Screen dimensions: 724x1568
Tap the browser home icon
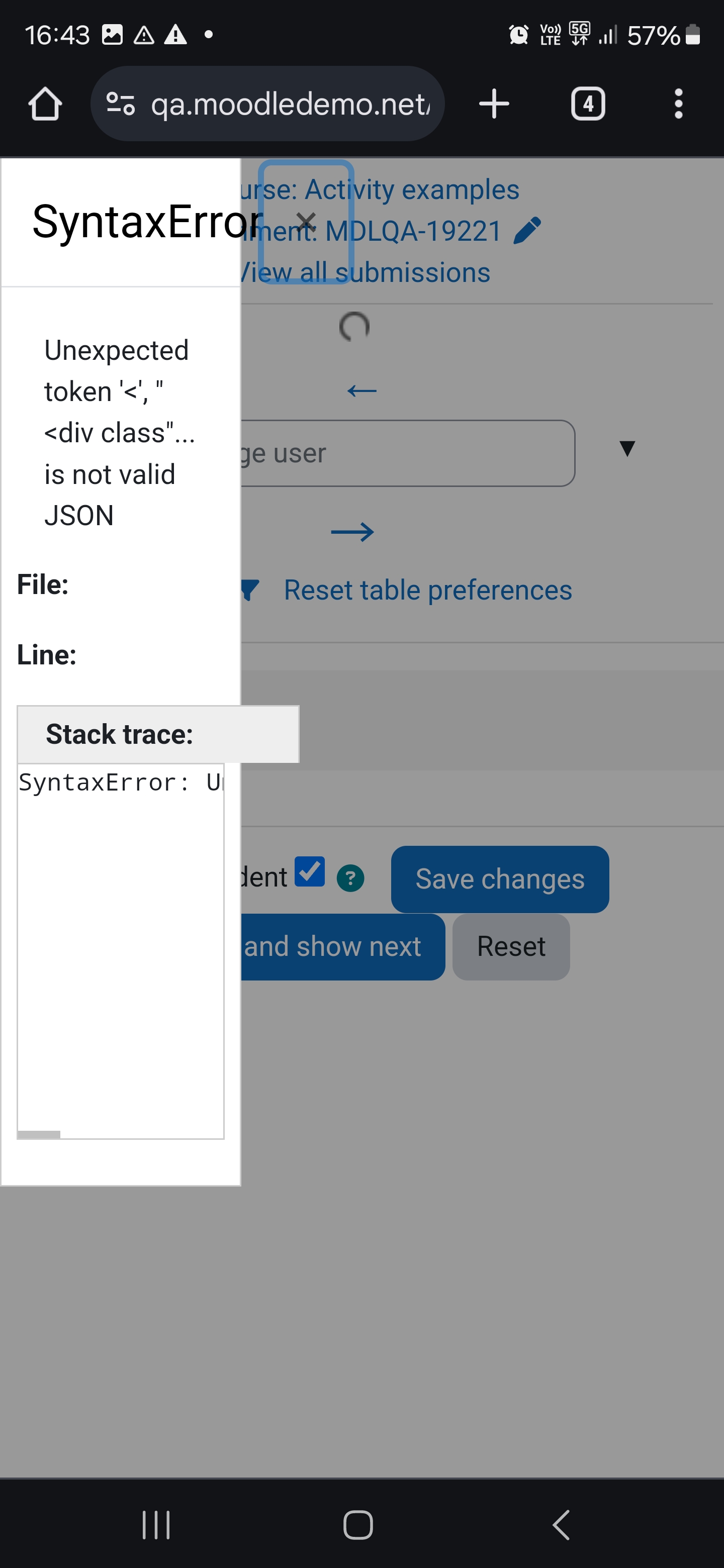(x=45, y=104)
